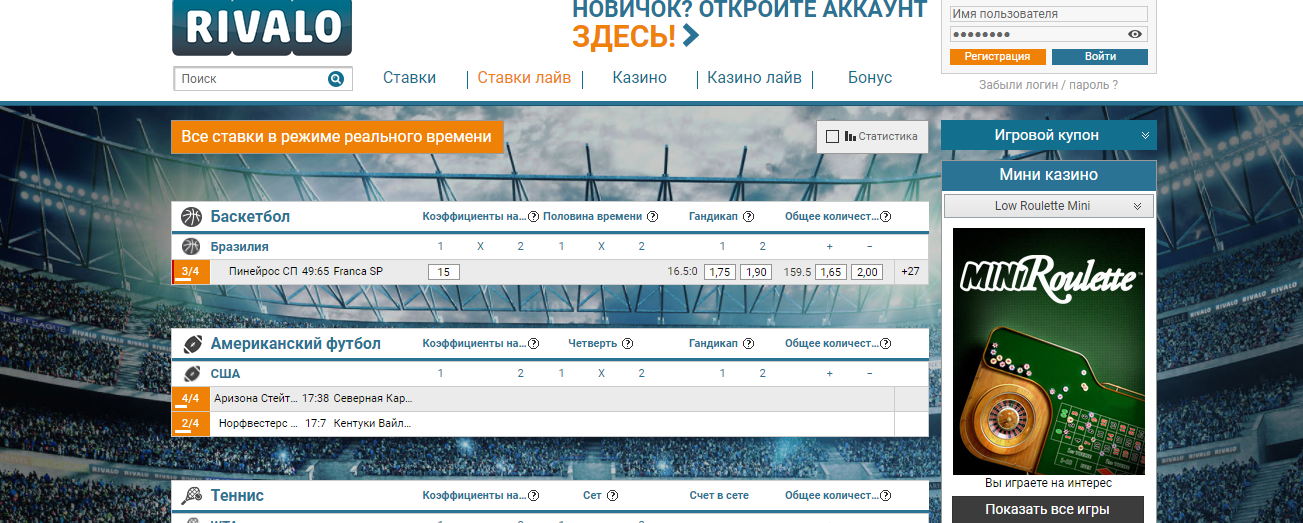Click the Статистика bar chart icon

click(x=850, y=136)
